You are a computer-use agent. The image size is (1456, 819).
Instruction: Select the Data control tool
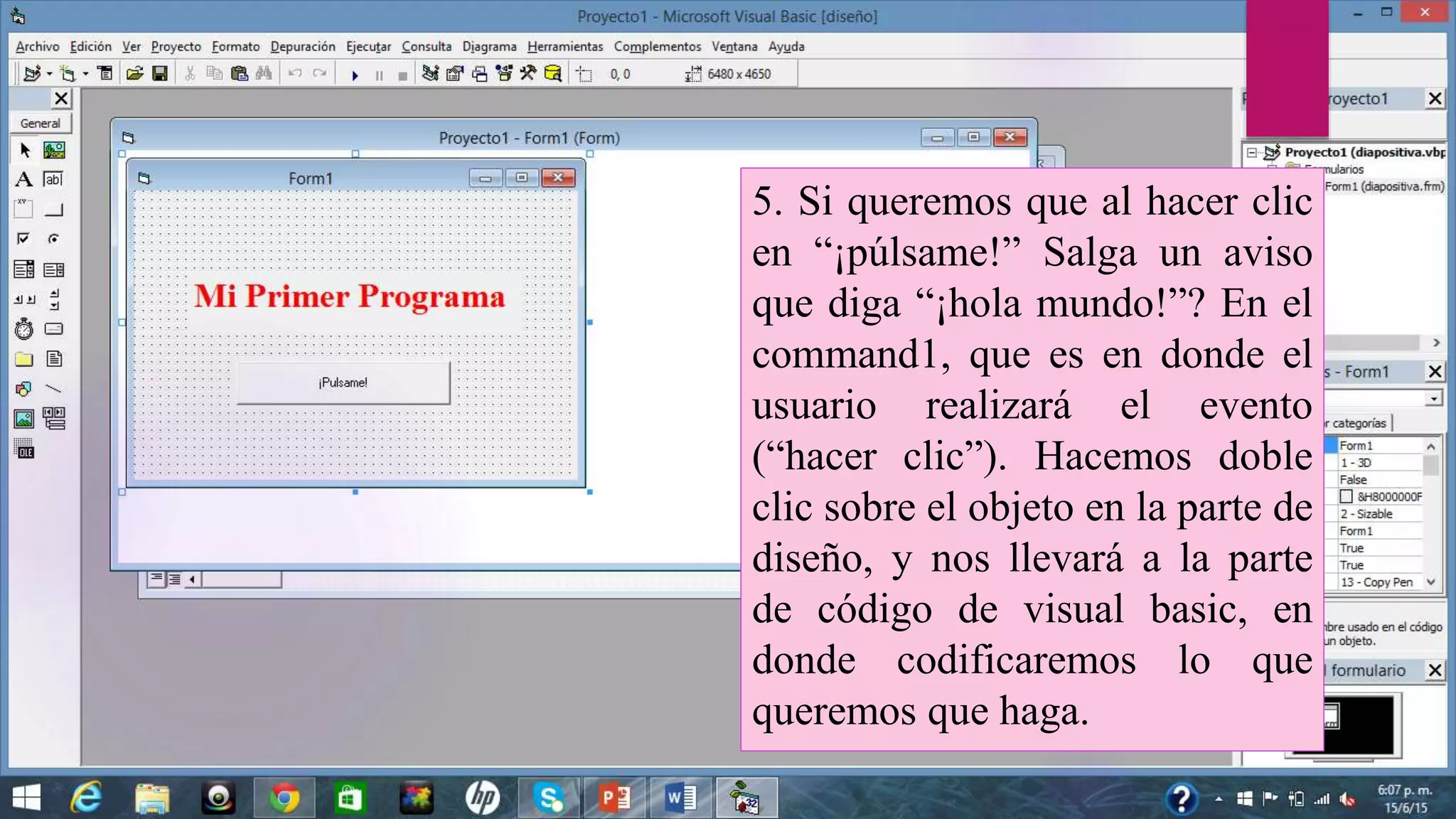pos(54,419)
